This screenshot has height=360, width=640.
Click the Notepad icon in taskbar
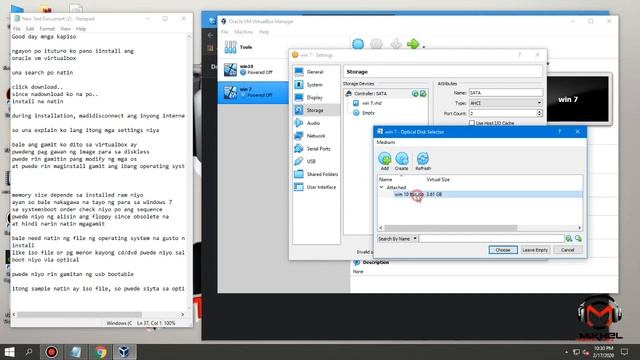[76, 352]
